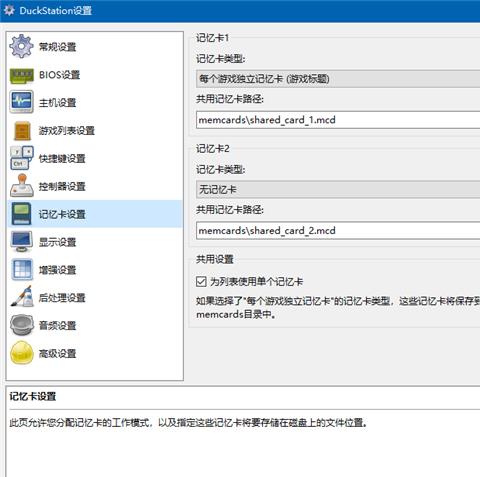Click the 增强设置 grid icon

coord(22,269)
